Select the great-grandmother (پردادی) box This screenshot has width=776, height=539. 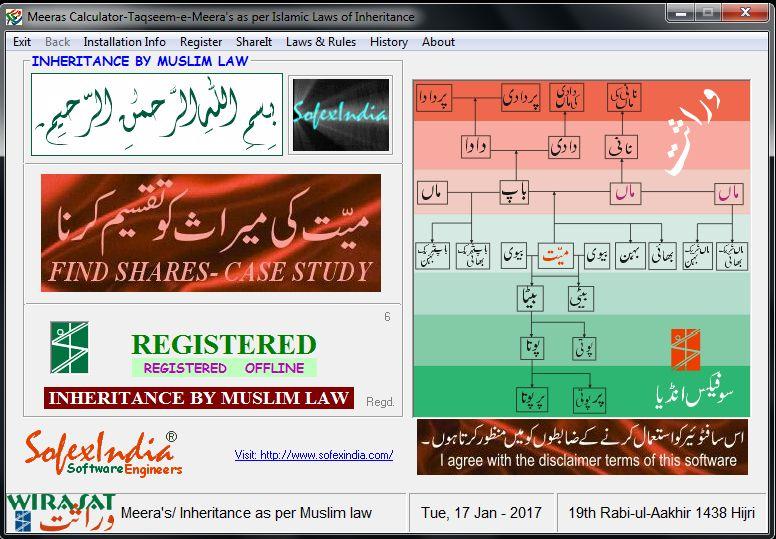pos(520,98)
